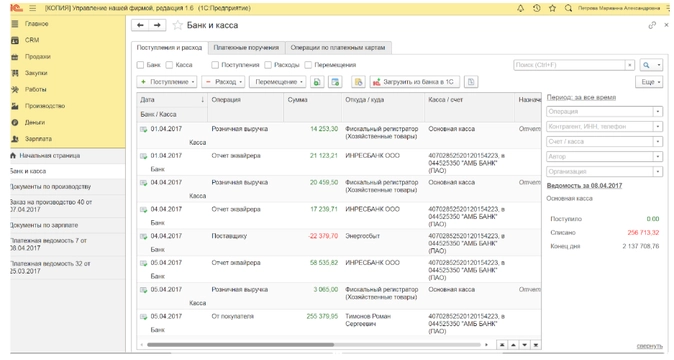Open notifications bell icon
The height and width of the screenshot is (360, 674).
521,8
